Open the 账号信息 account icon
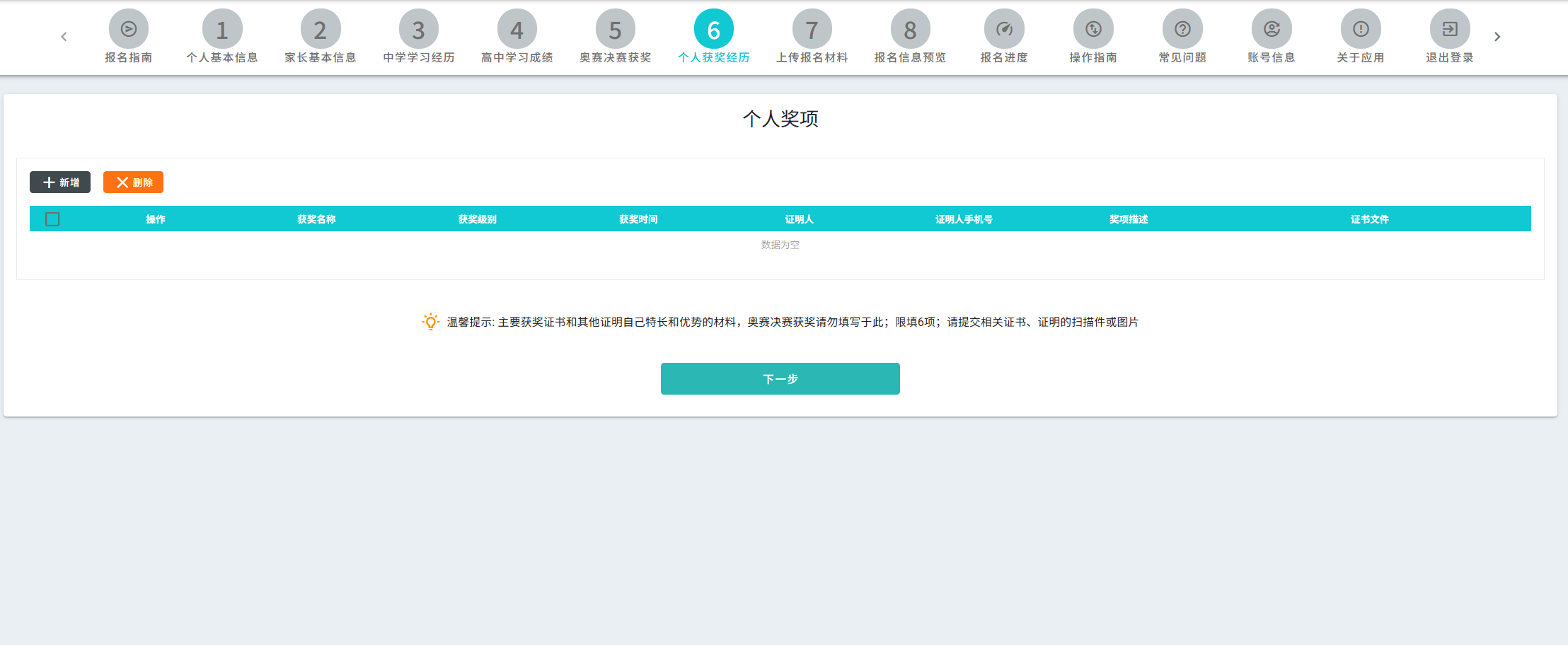 pyautogui.click(x=1271, y=29)
